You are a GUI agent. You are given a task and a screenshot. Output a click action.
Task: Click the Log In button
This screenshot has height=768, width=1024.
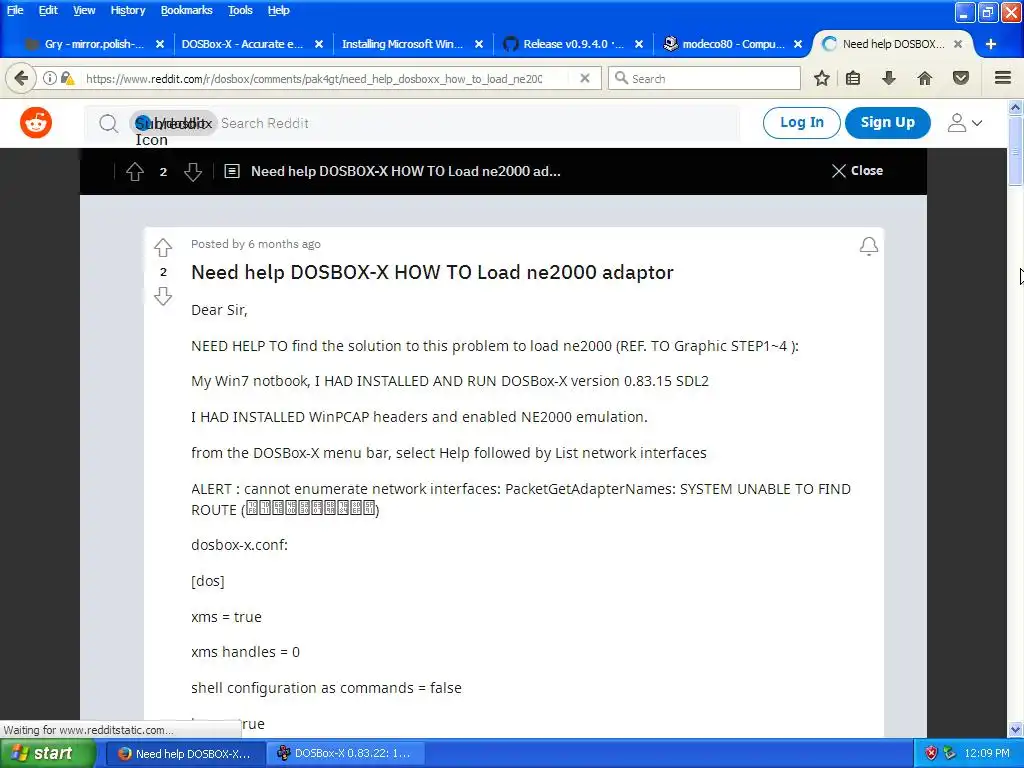(801, 123)
